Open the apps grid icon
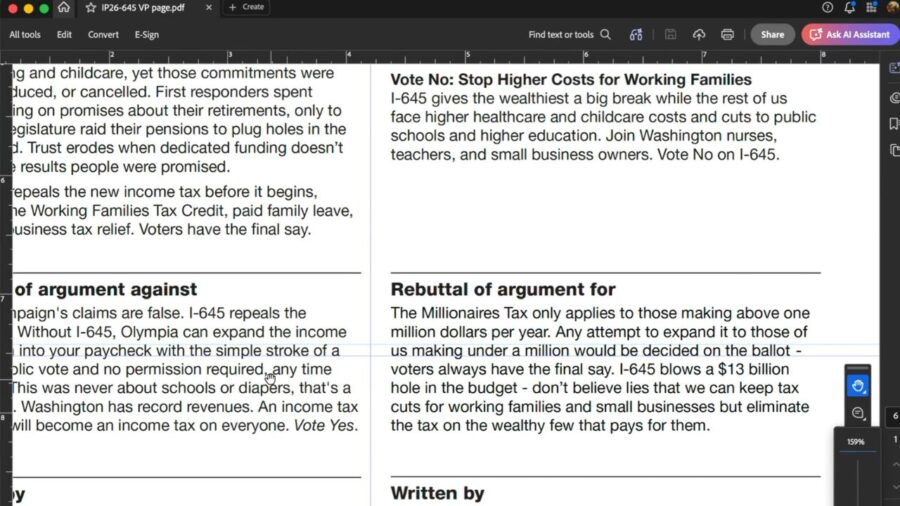900x506 pixels. pos(871,7)
